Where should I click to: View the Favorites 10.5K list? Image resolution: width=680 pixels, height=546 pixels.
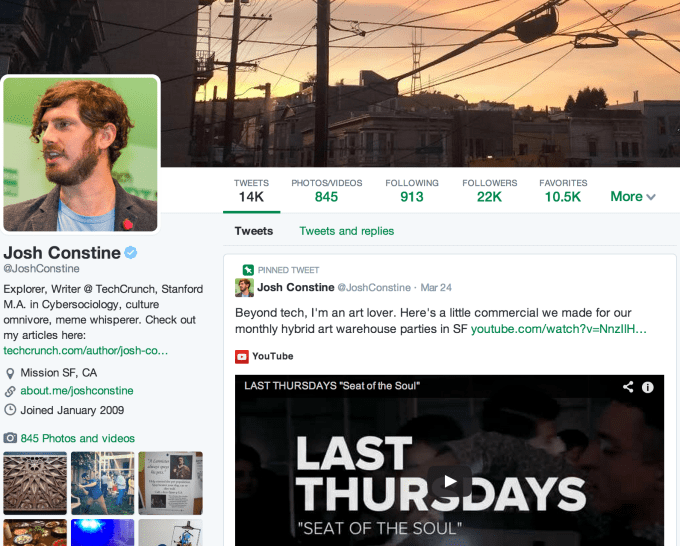click(x=563, y=191)
